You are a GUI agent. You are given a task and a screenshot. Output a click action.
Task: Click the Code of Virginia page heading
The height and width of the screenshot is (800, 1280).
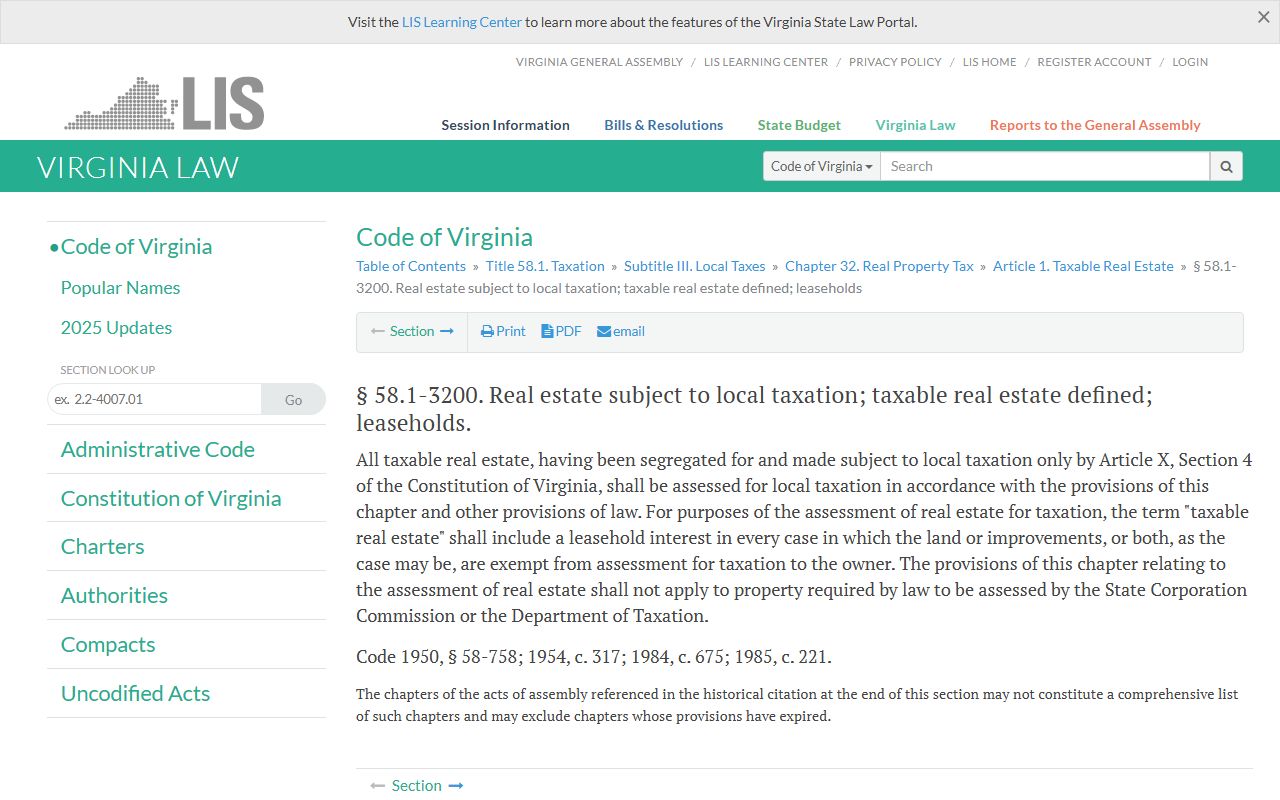click(444, 237)
